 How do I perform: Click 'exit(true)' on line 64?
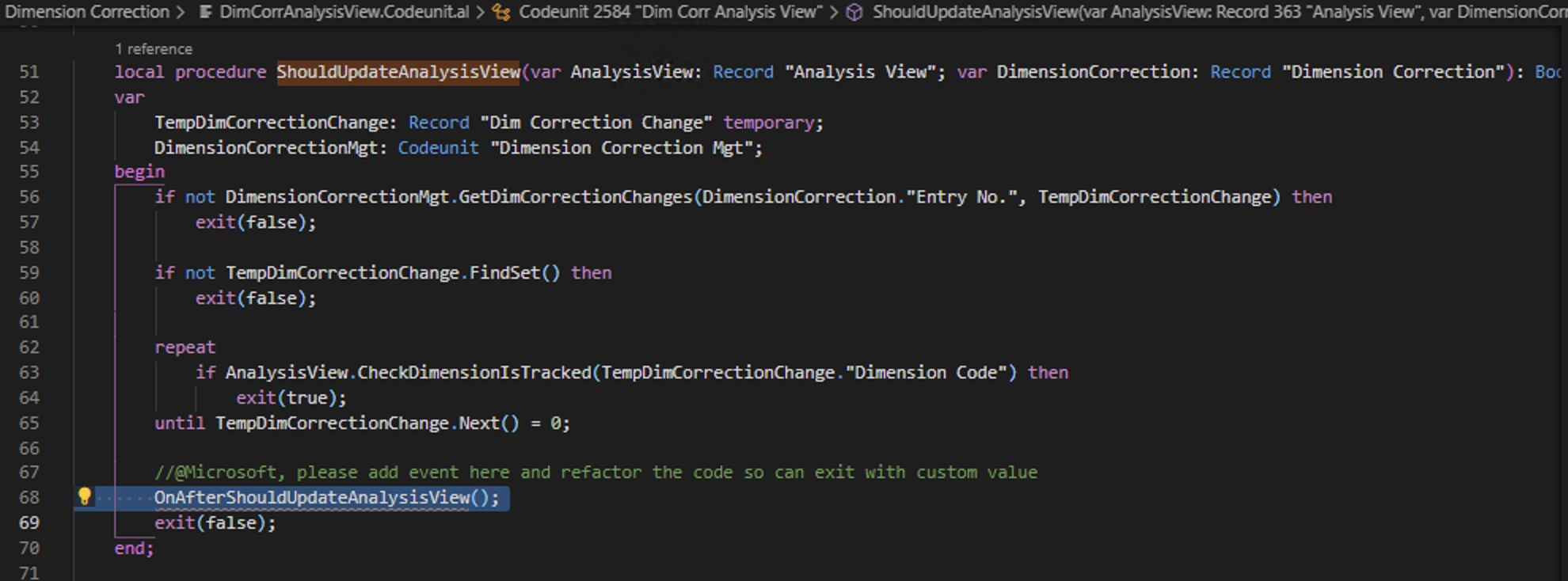pos(290,397)
